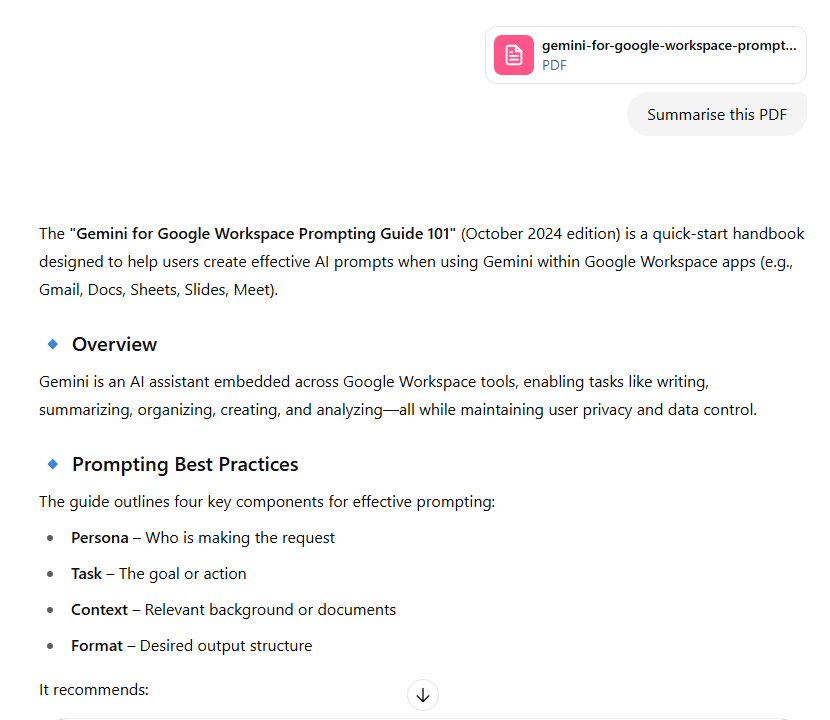The height and width of the screenshot is (720, 830).
Task: Open the gemini-for-google-workspace PDF attachment filename
Action: [x=669, y=46]
